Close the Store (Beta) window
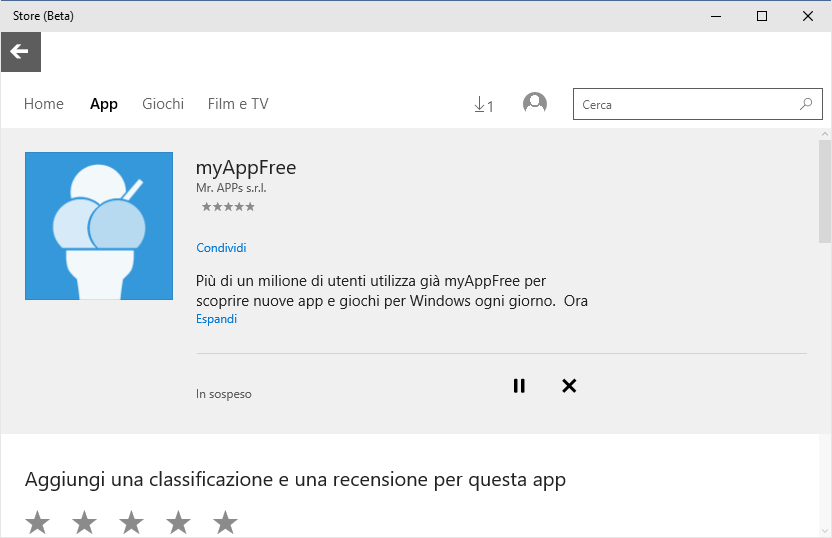The width and height of the screenshot is (832, 538). tap(808, 16)
